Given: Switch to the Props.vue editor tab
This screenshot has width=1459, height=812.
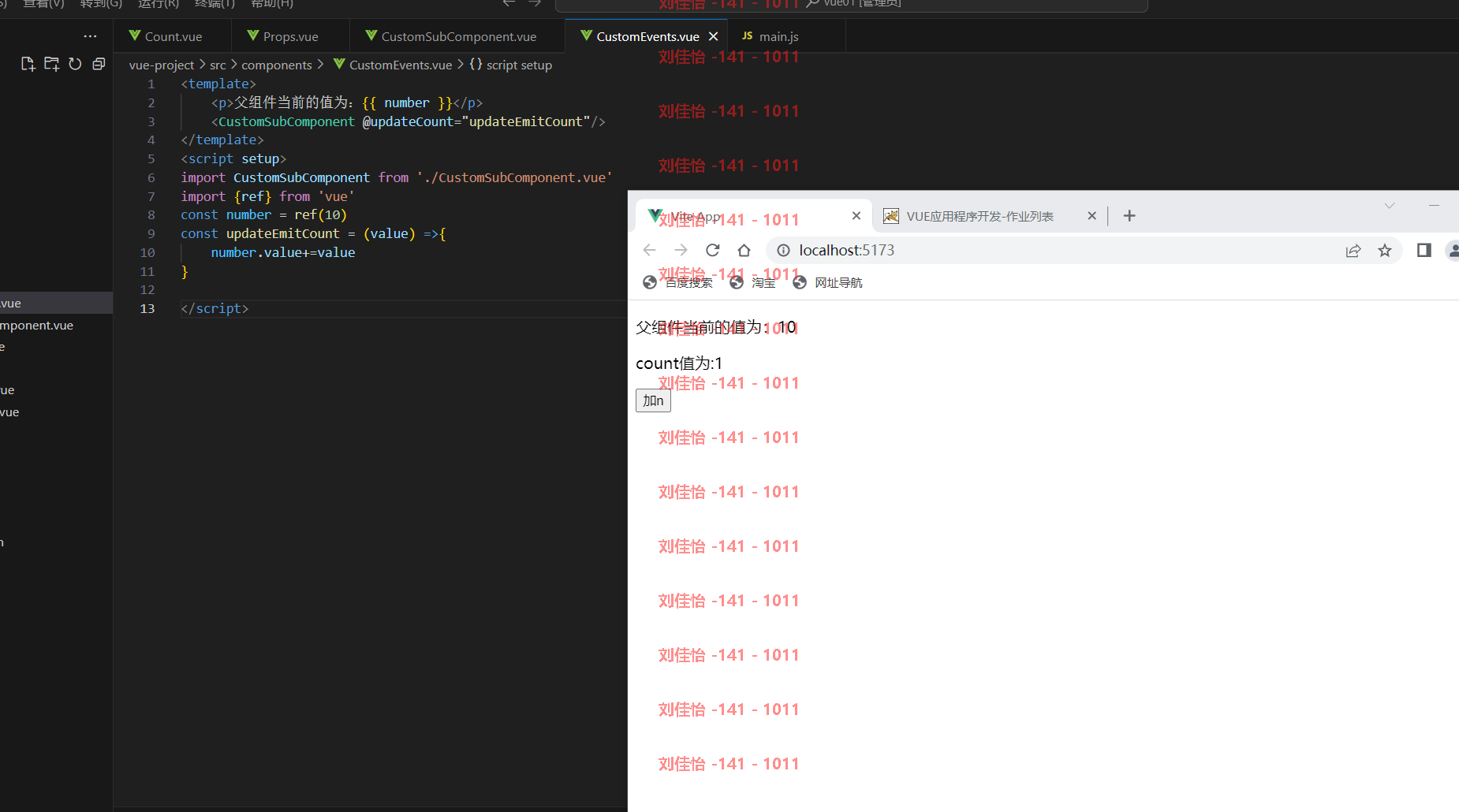Looking at the screenshot, I should click(x=290, y=36).
